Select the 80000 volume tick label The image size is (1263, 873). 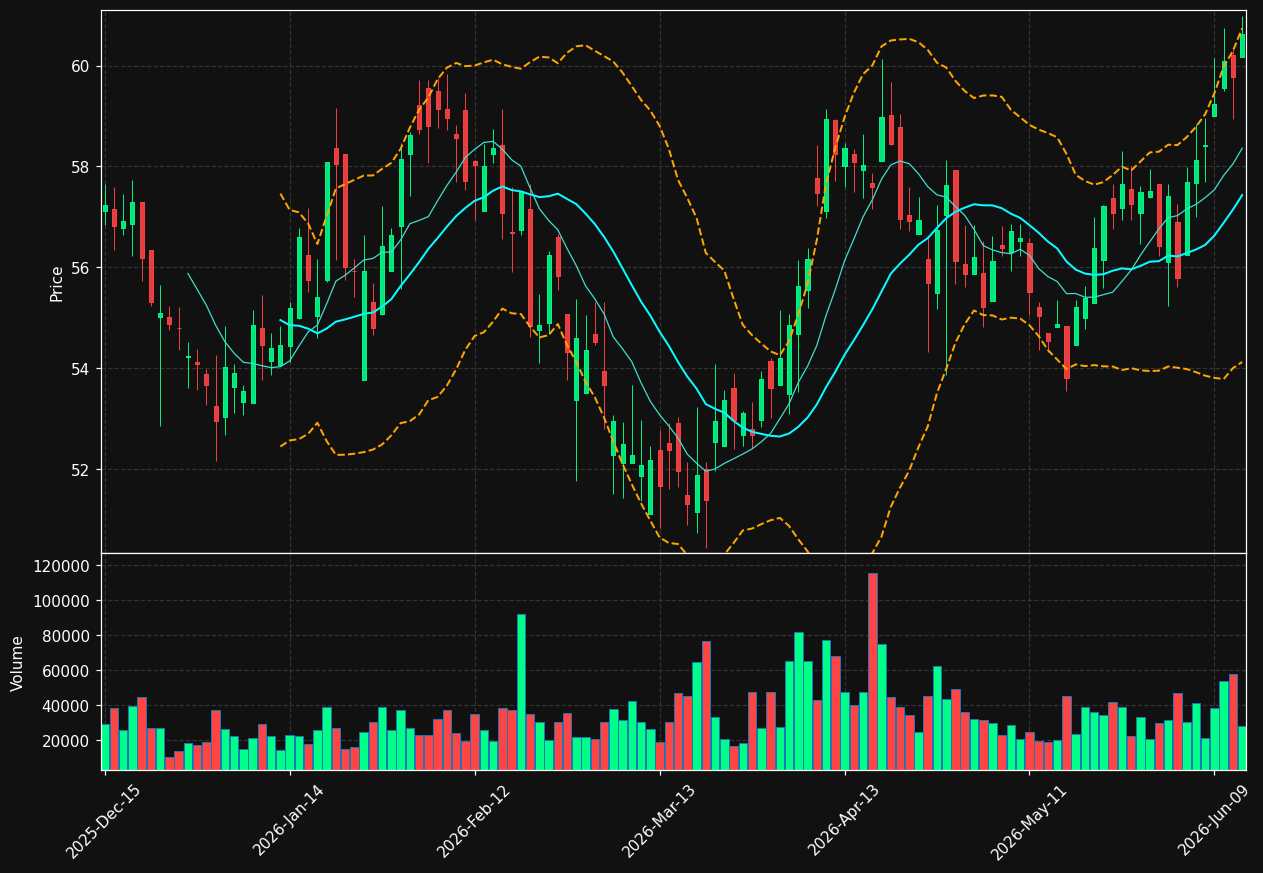click(66, 636)
